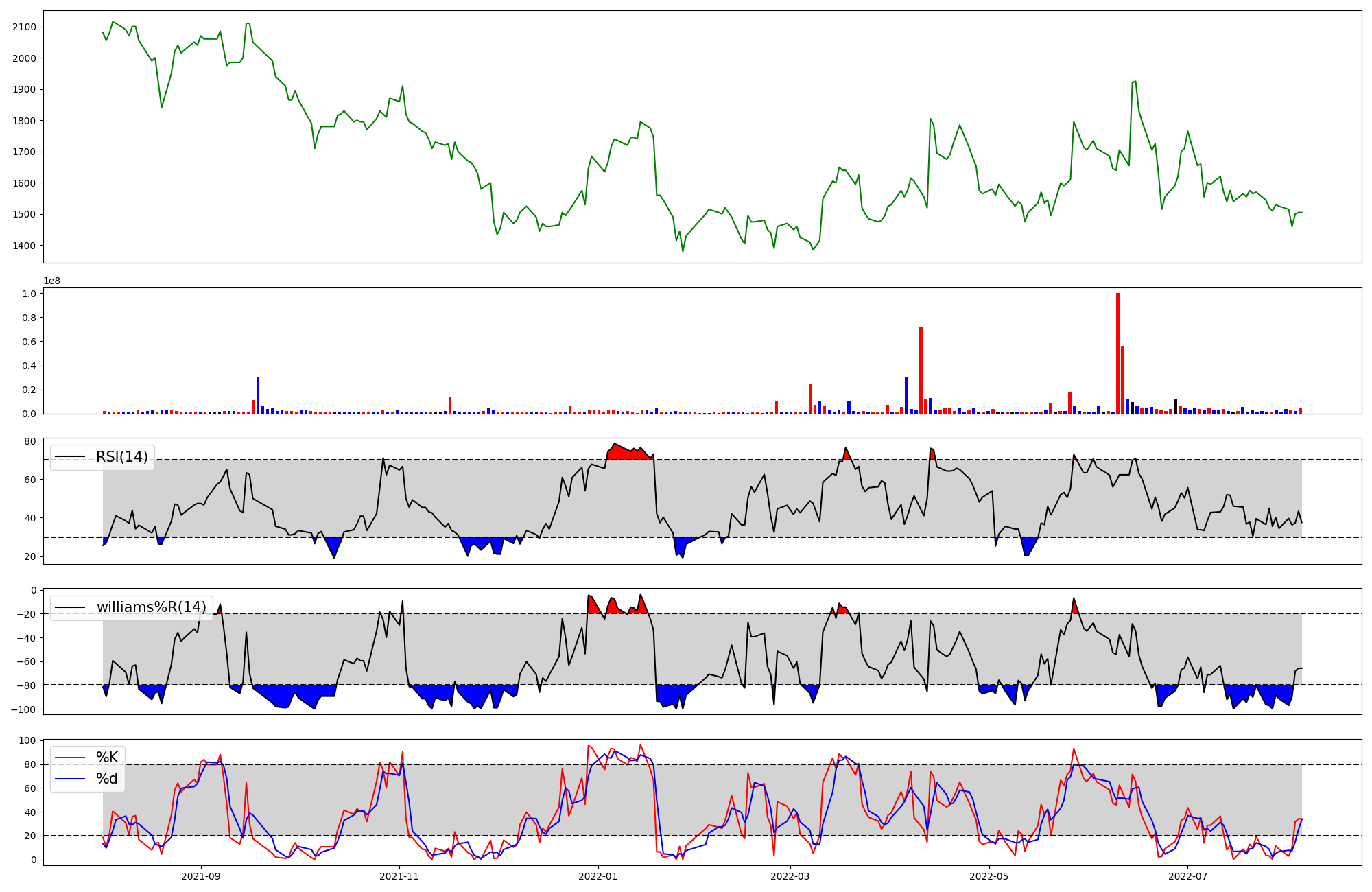Click the tall blue volume bar in September 2021
Screen dimensions: 1372x892
(x=258, y=397)
